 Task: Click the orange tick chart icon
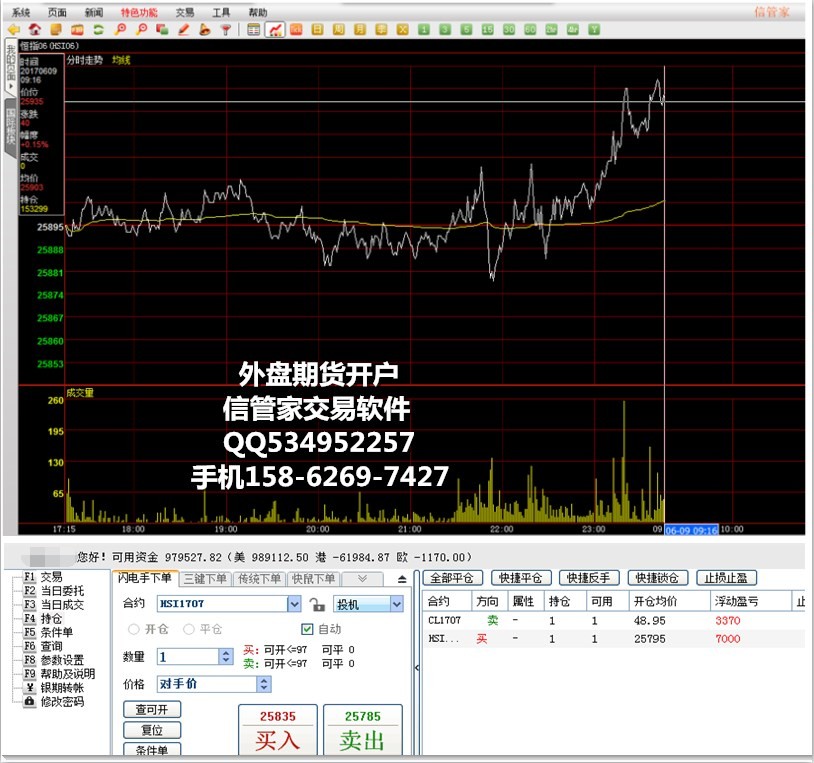[296, 30]
